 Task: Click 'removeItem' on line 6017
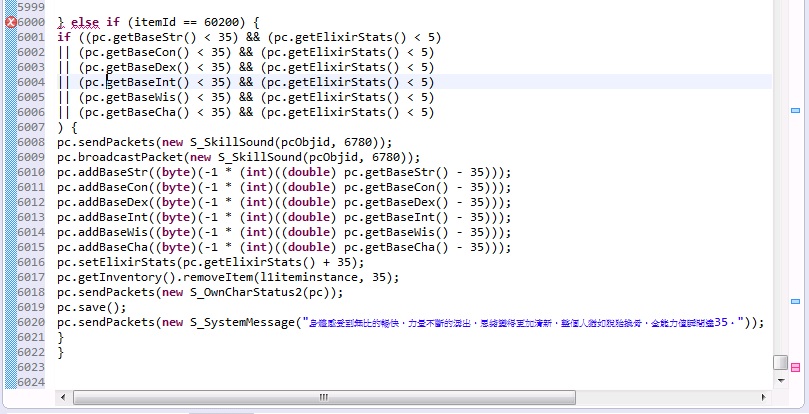click(218, 277)
